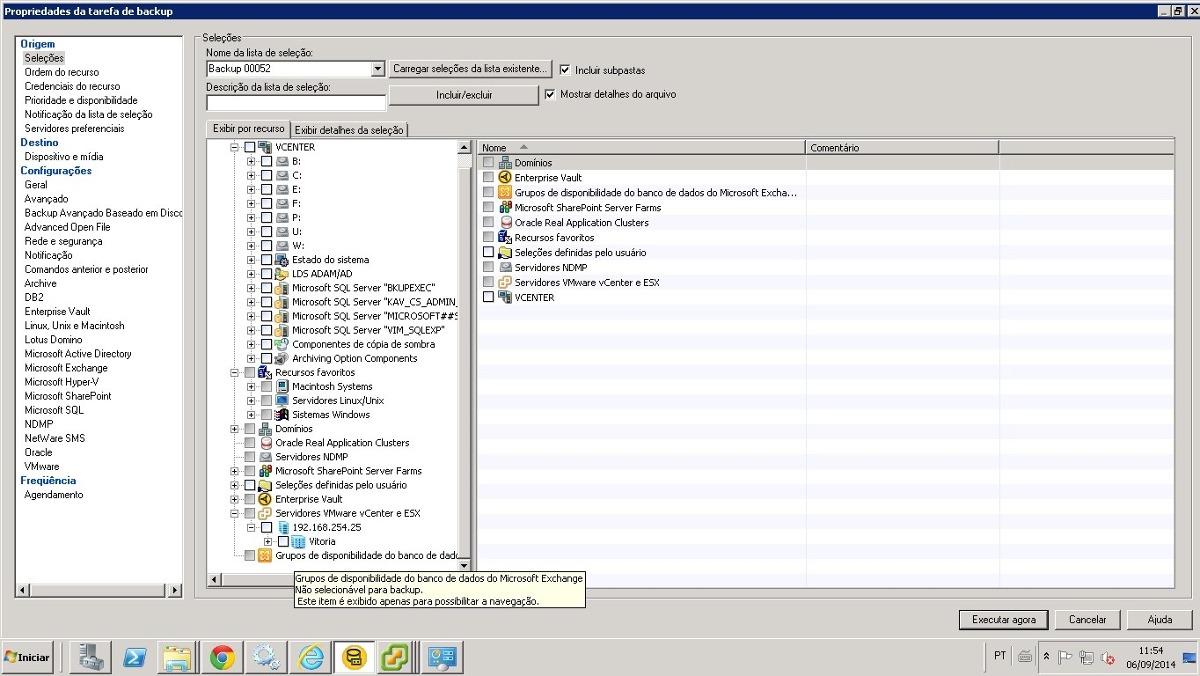Select the Exibir por recurso tab
This screenshot has width=1200, height=676.
248,129
